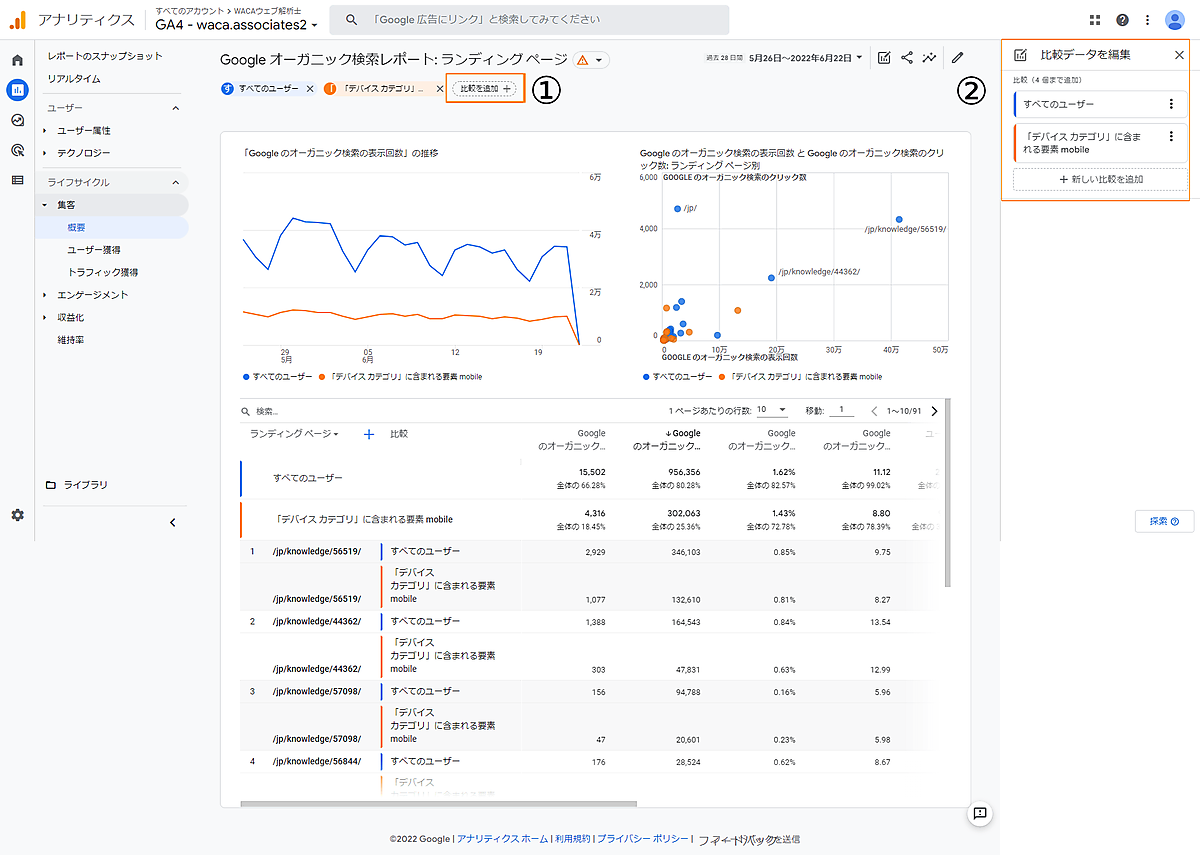This screenshot has height=855, width=1200.
Task: Open リアルタイム report
Action: tap(74, 79)
